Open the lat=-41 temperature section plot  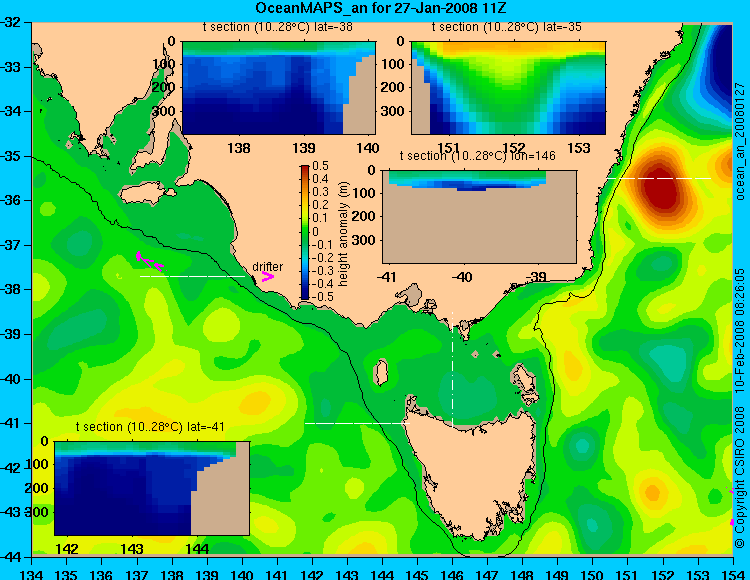click(x=152, y=488)
